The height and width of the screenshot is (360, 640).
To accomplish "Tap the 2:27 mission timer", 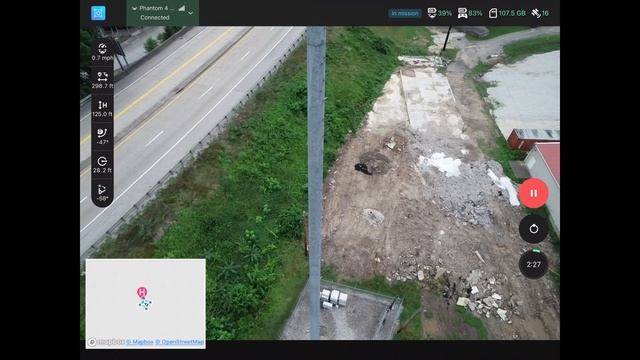I will 533,264.
